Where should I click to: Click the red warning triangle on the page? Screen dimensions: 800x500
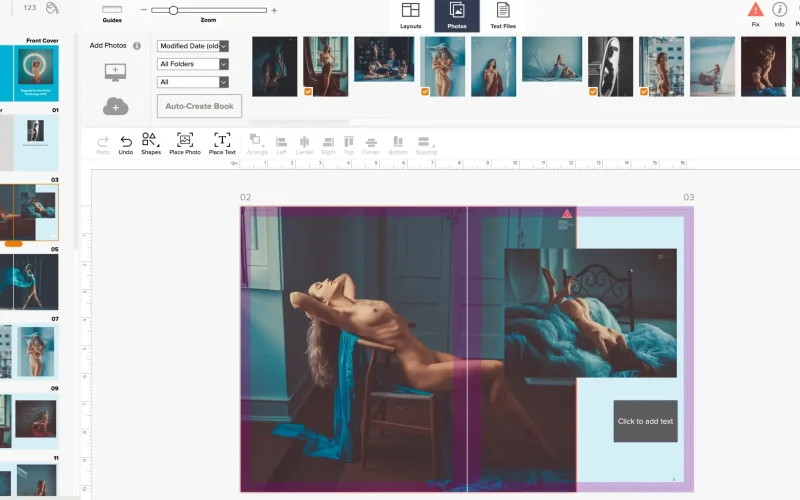tap(567, 213)
